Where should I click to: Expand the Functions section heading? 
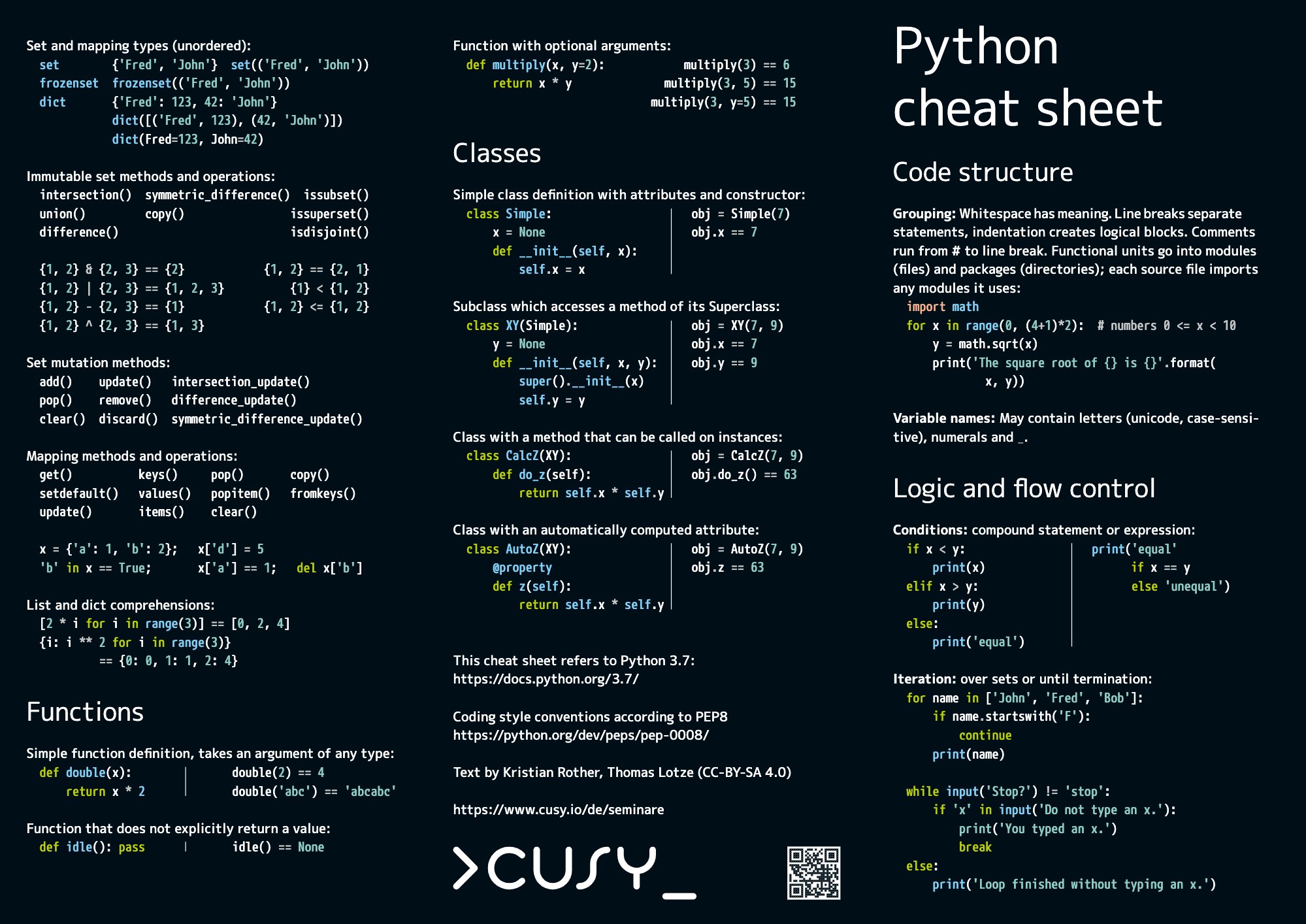click(84, 712)
